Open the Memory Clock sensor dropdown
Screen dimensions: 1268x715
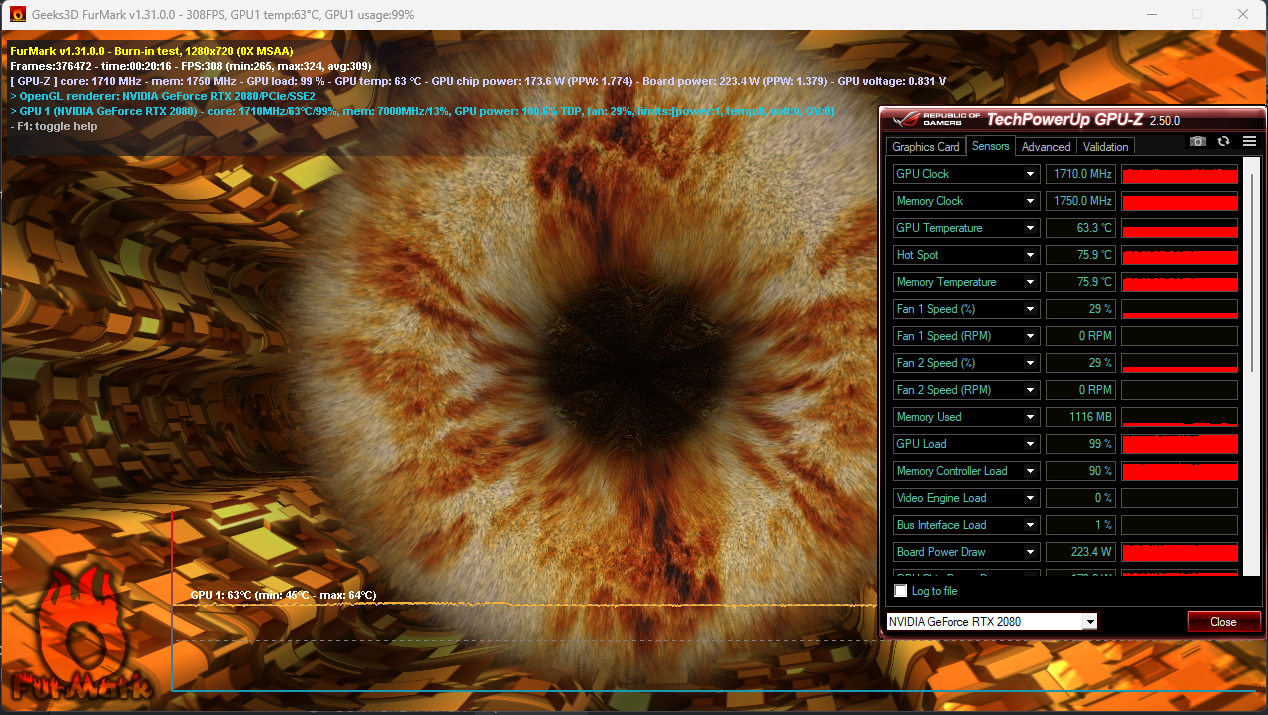(1030, 201)
